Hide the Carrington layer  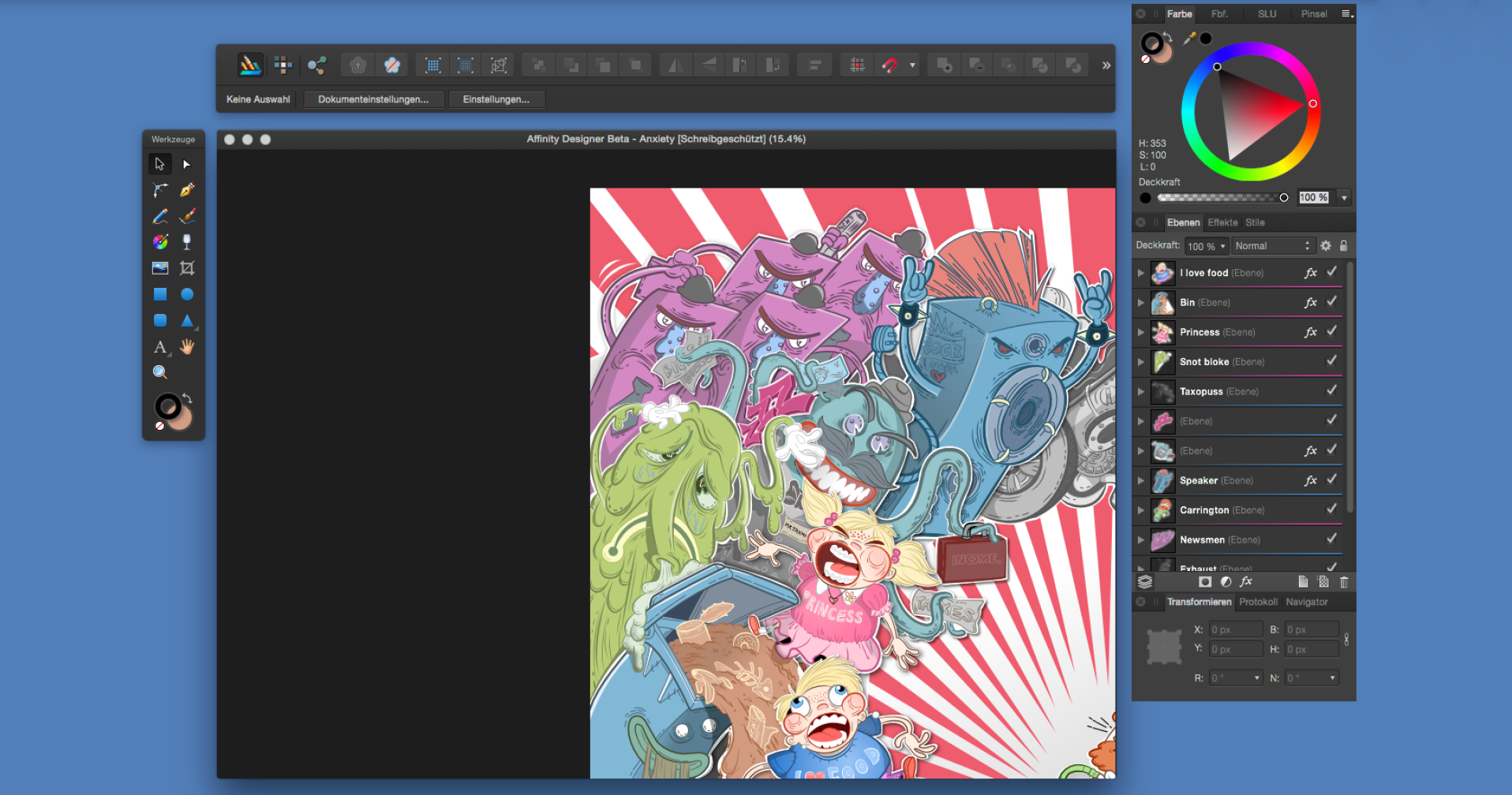click(x=1332, y=509)
